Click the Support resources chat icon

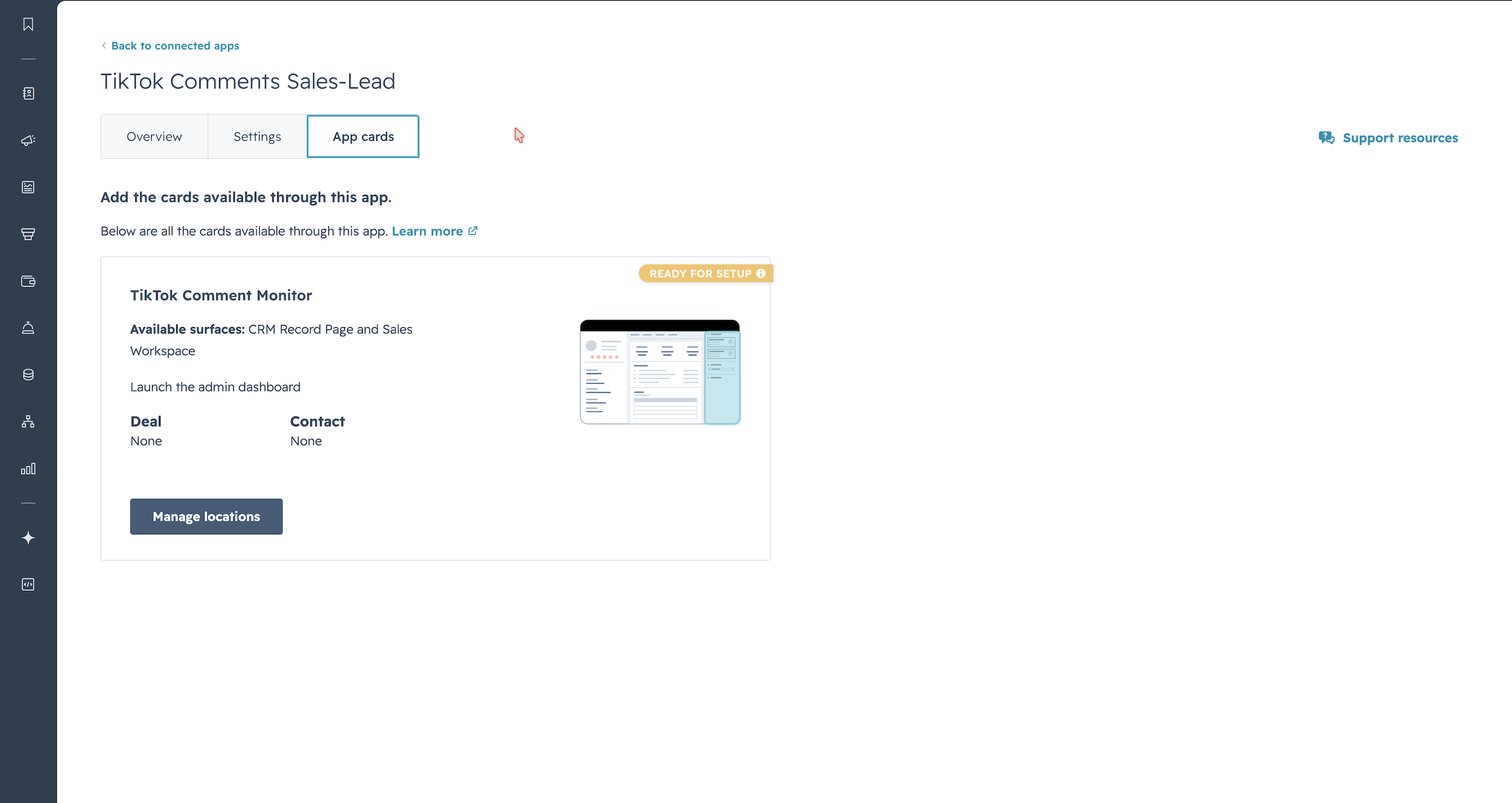tap(1327, 138)
